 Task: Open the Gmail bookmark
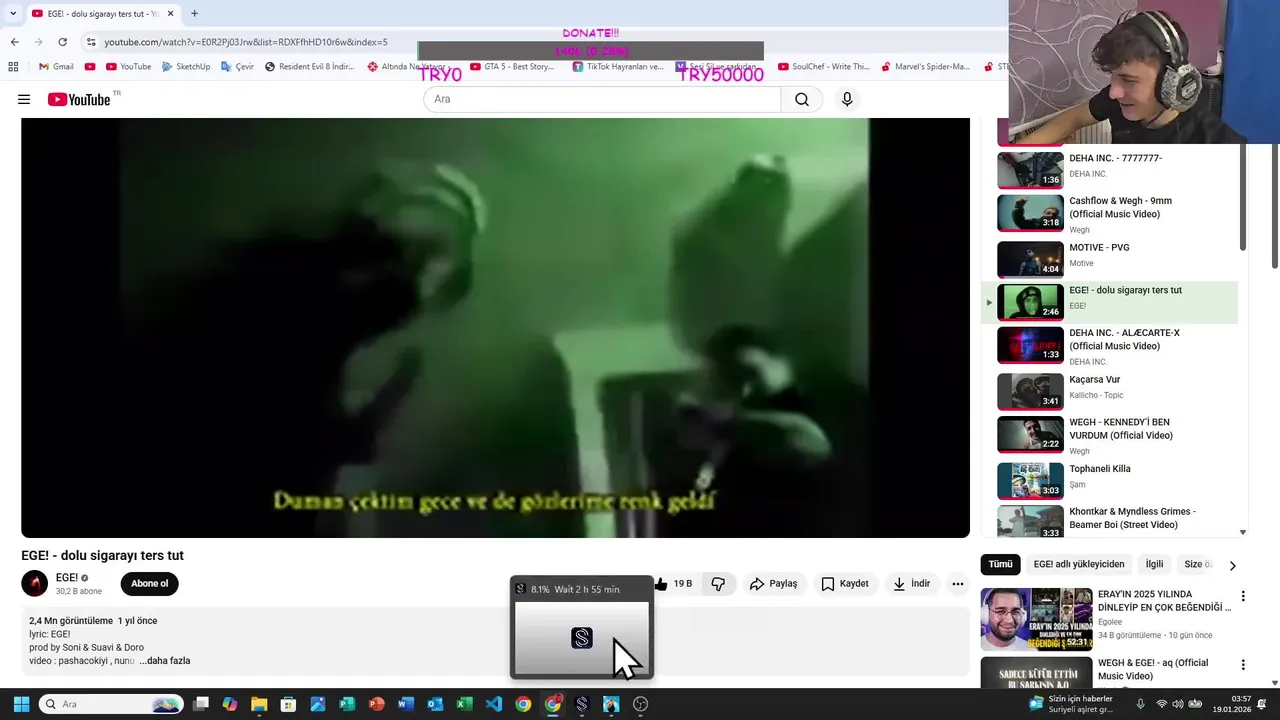point(56,67)
